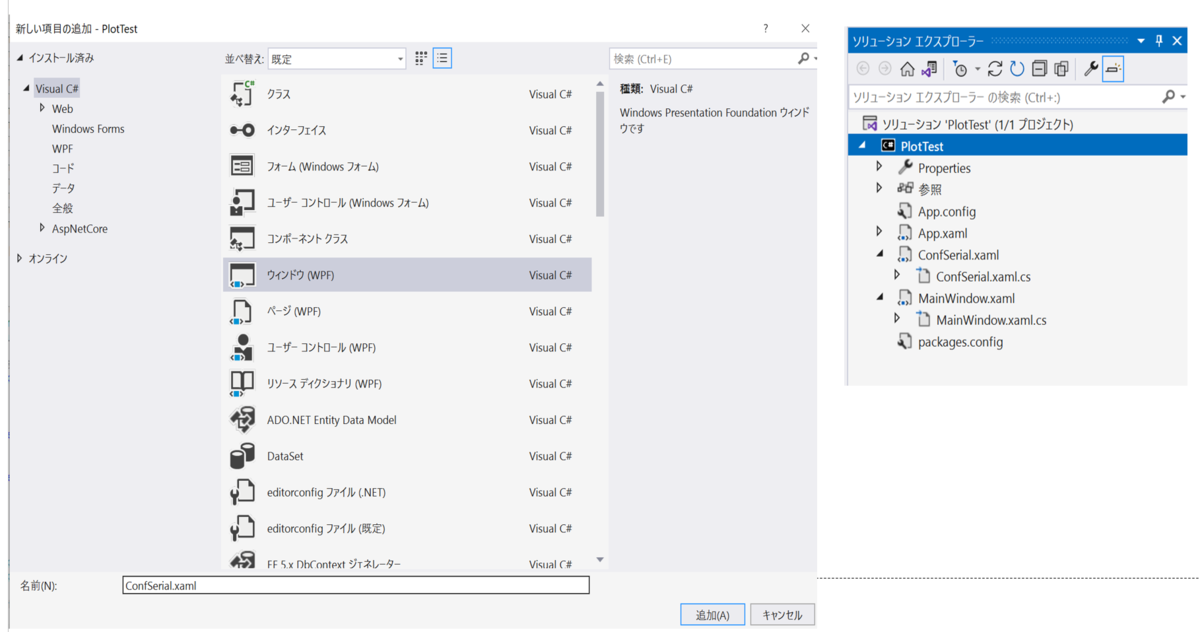Switch templates to small icons view
Screen dimensions: 1200x632
point(420,58)
